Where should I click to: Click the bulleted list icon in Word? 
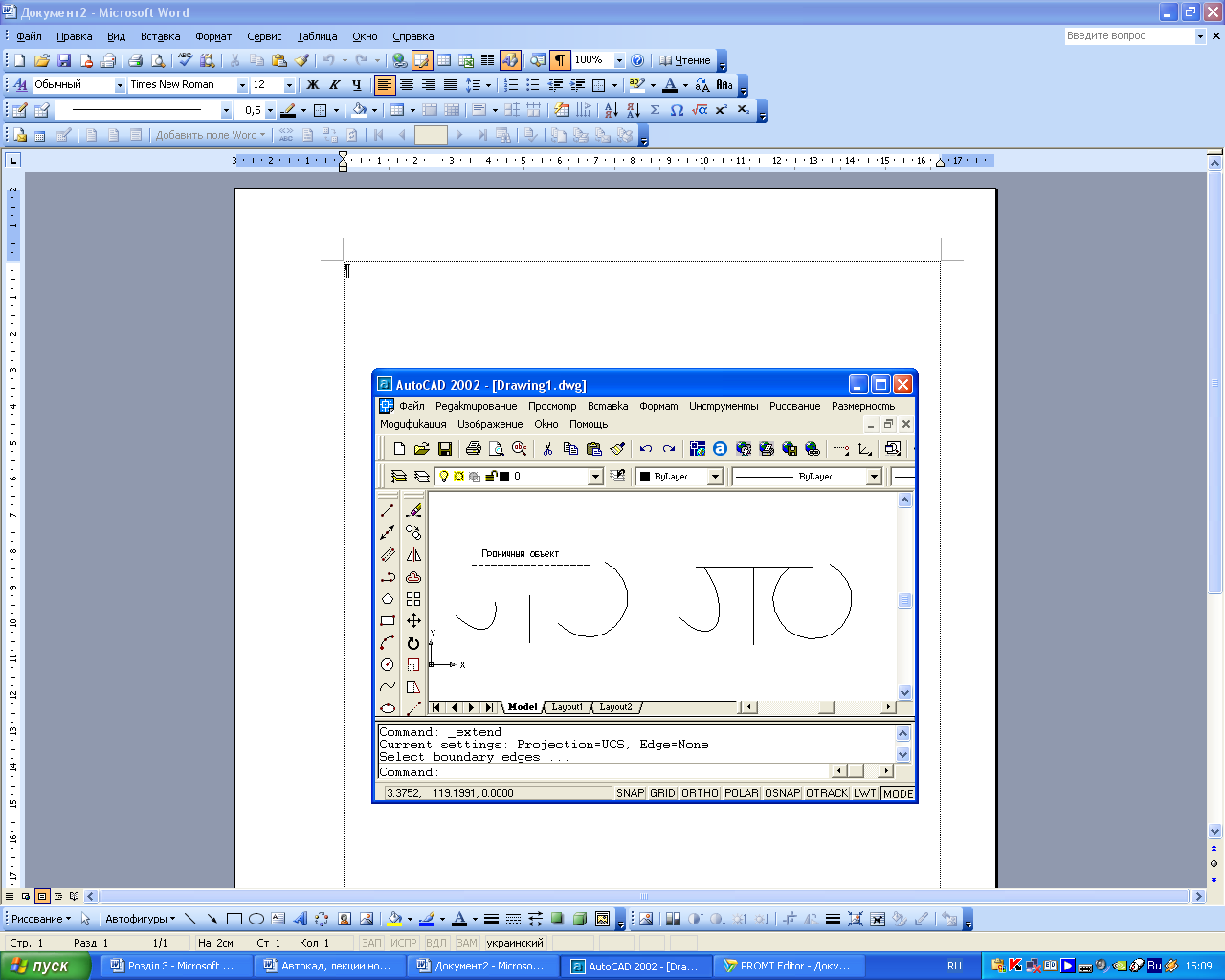coord(533,85)
